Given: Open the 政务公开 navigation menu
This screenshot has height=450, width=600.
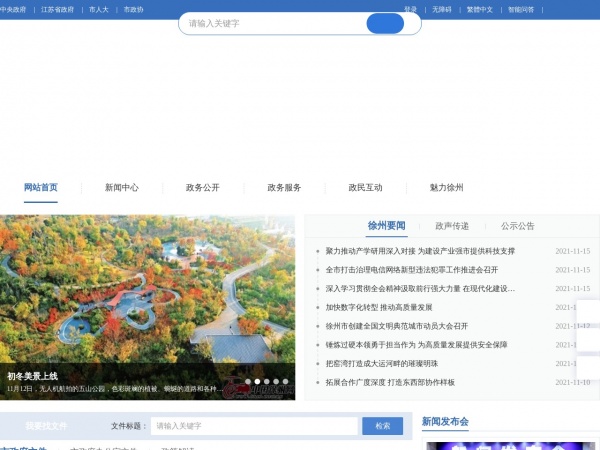Looking at the screenshot, I should click(x=203, y=188).
